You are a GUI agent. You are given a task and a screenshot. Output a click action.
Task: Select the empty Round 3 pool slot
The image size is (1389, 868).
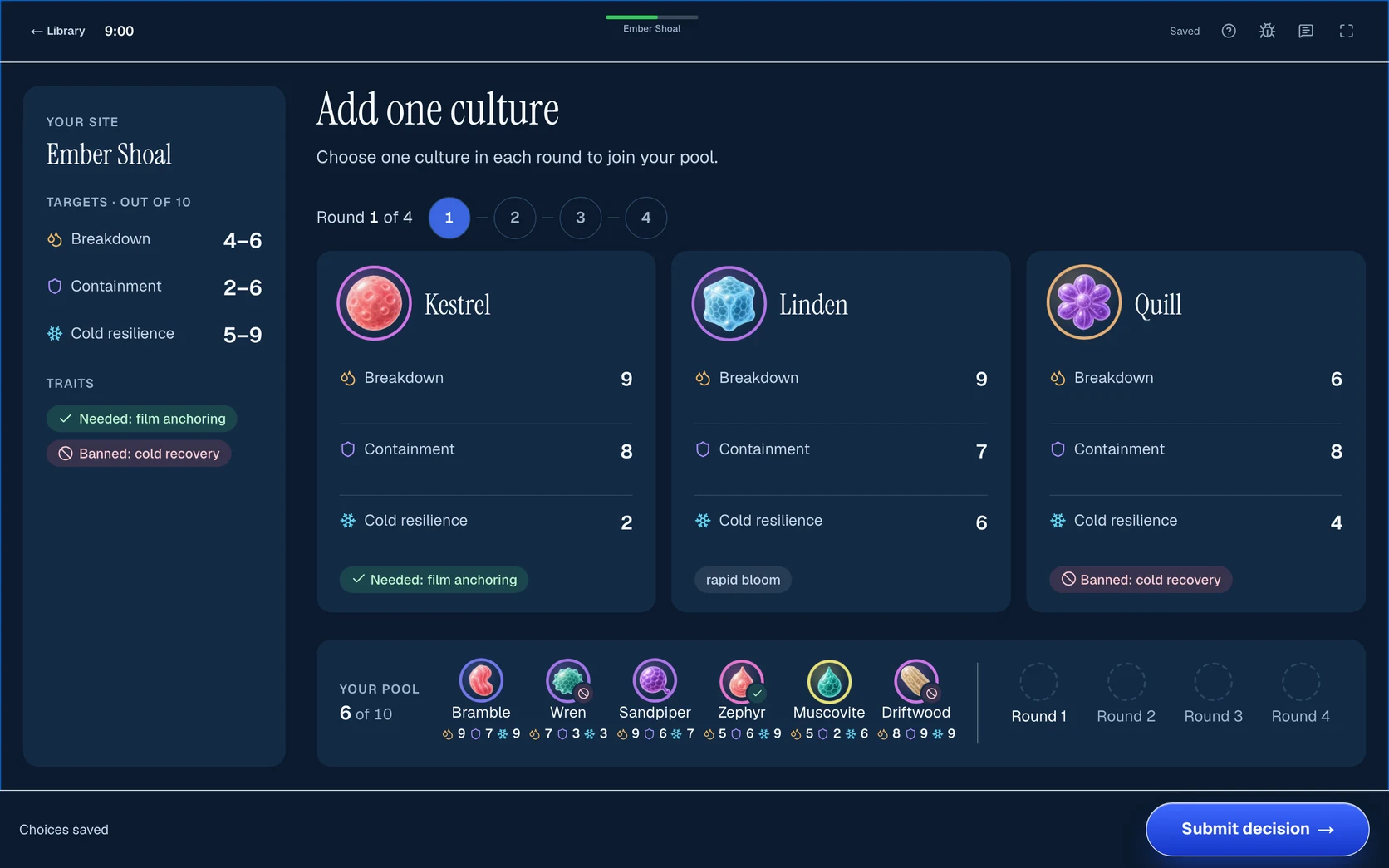click(x=1214, y=682)
